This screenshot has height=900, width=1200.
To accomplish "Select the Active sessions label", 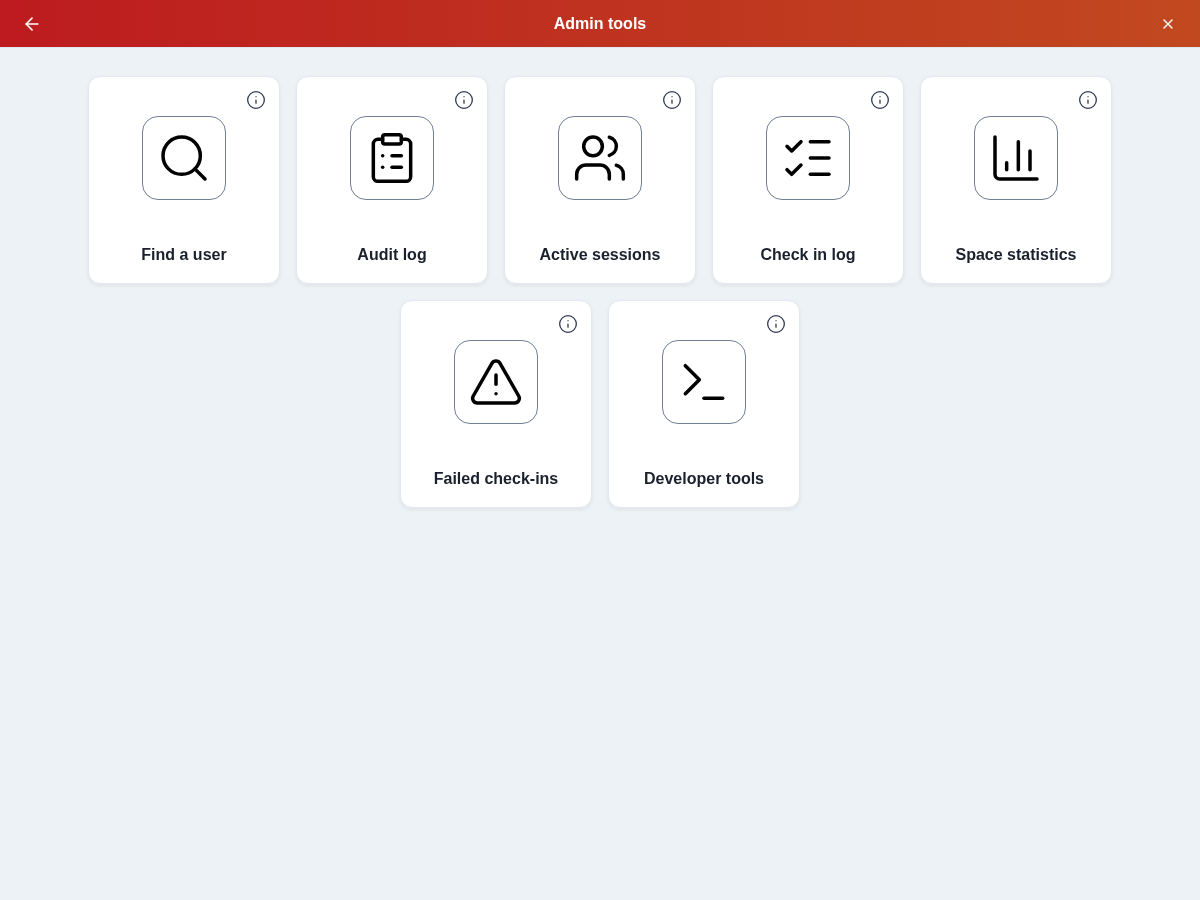I will tap(600, 255).
